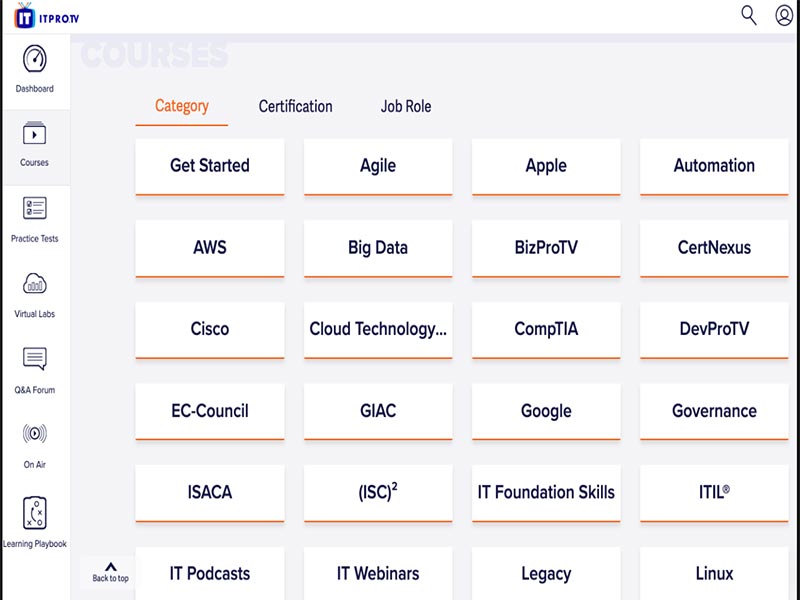Click the search magnifier icon
800x600 pixels.
point(746,17)
